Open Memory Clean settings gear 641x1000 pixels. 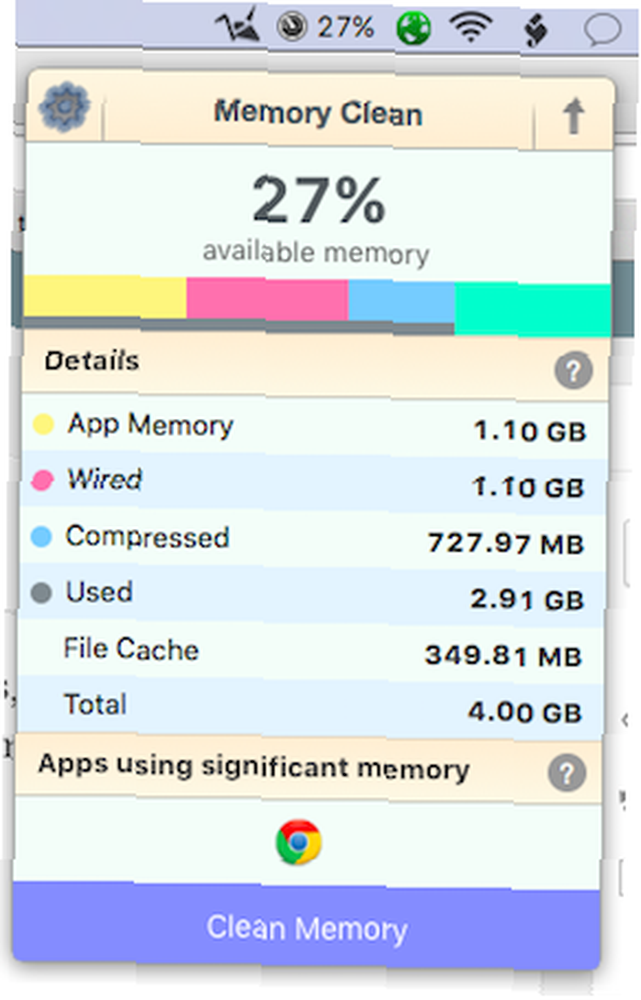(64, 108)
